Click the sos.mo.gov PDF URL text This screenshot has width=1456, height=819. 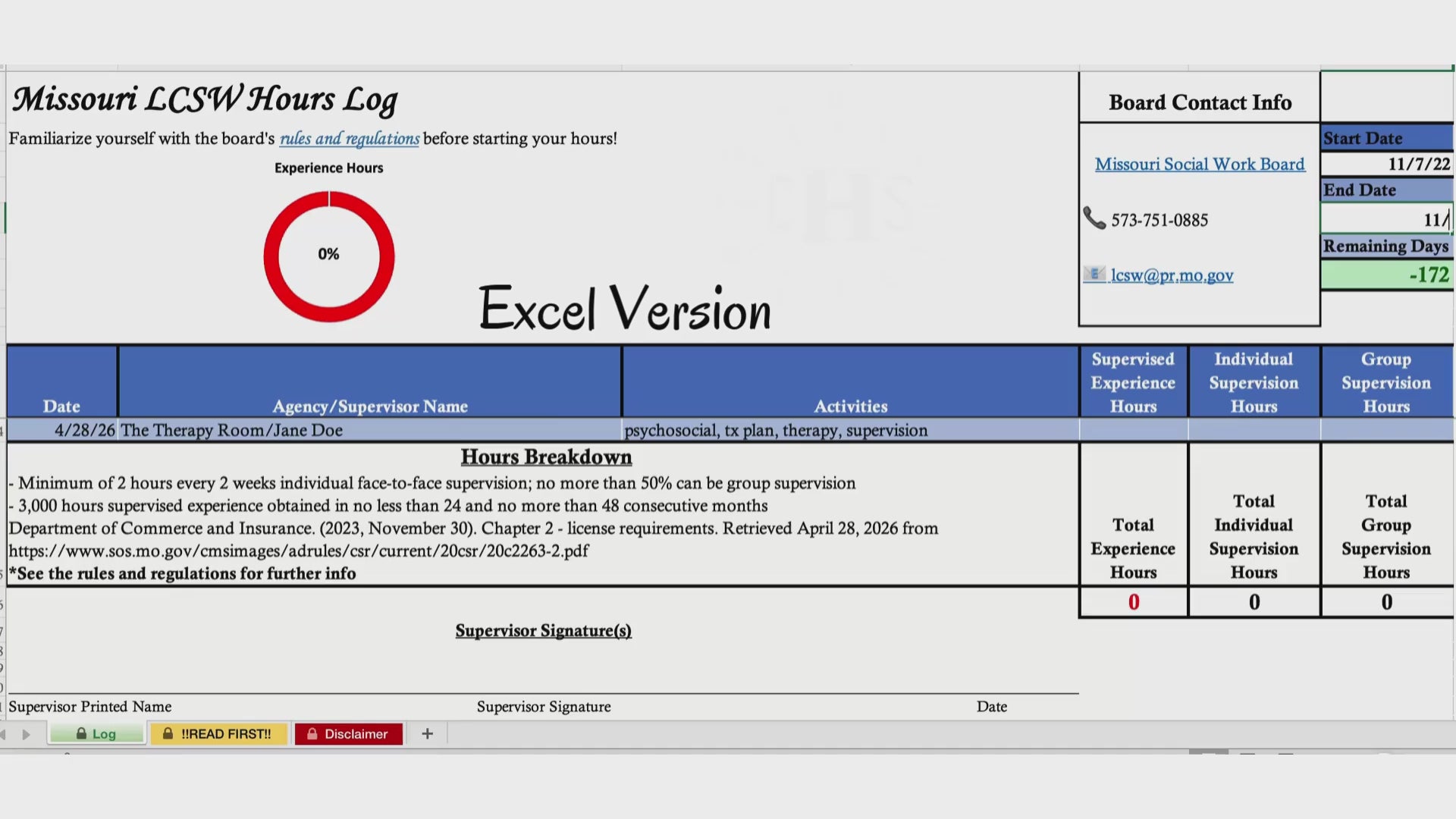(x=299, y=551)
